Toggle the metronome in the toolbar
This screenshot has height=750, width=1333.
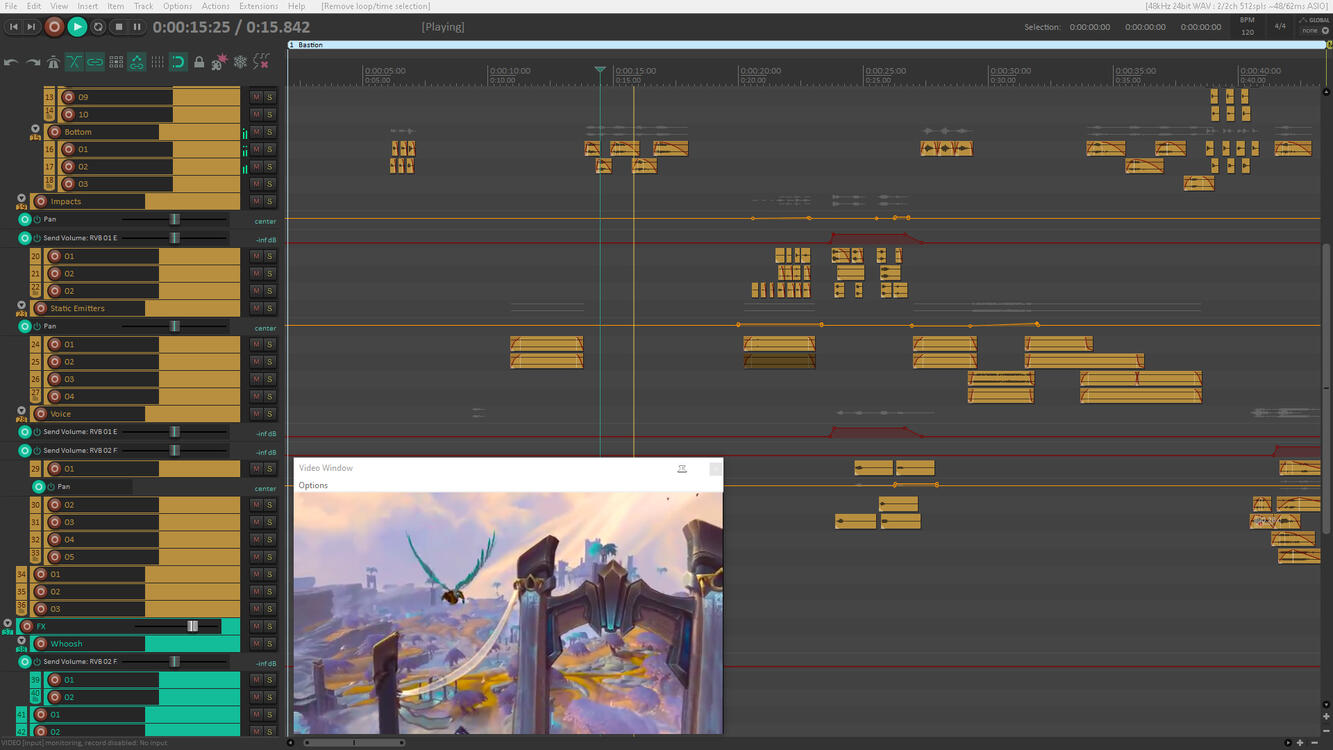[53, 61]
